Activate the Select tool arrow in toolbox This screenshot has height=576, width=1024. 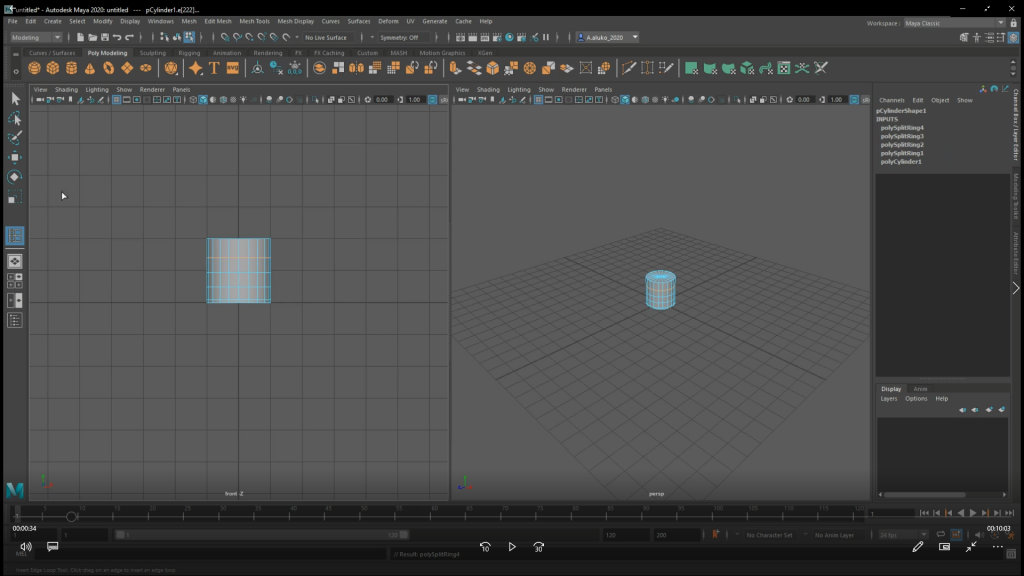[15, 98]
